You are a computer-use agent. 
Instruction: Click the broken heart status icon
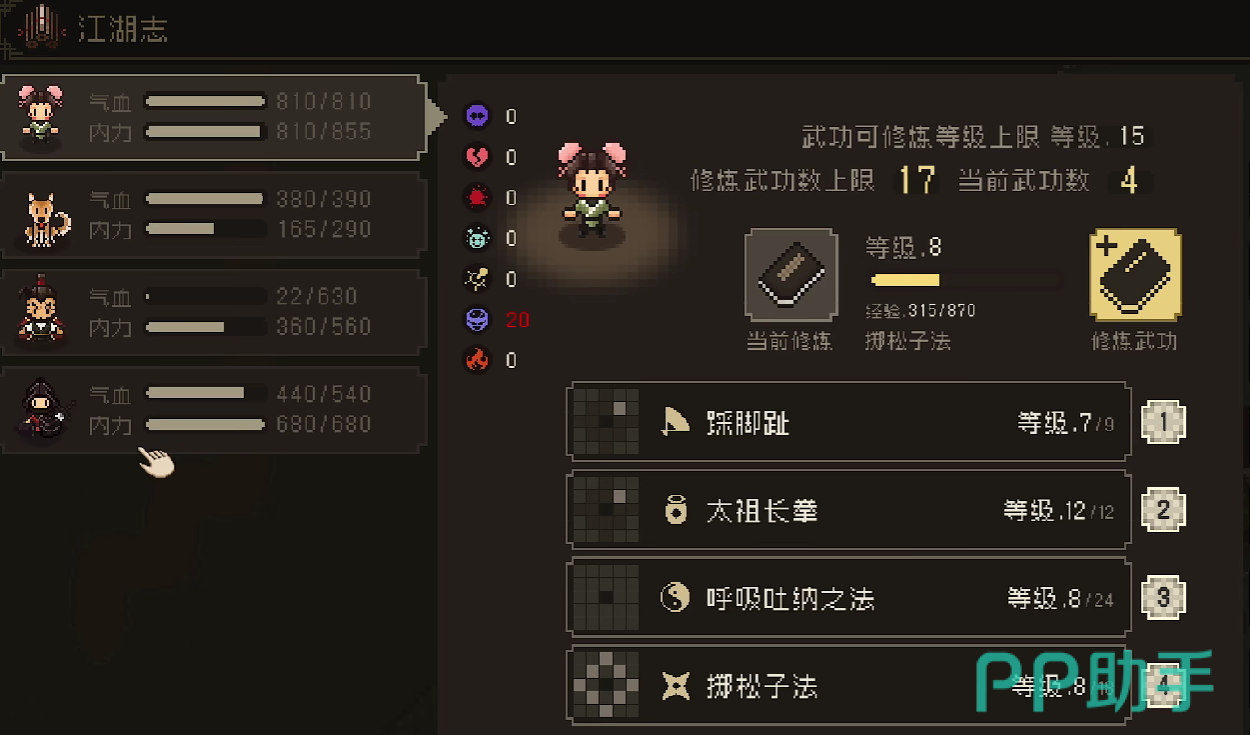(478, 157)
